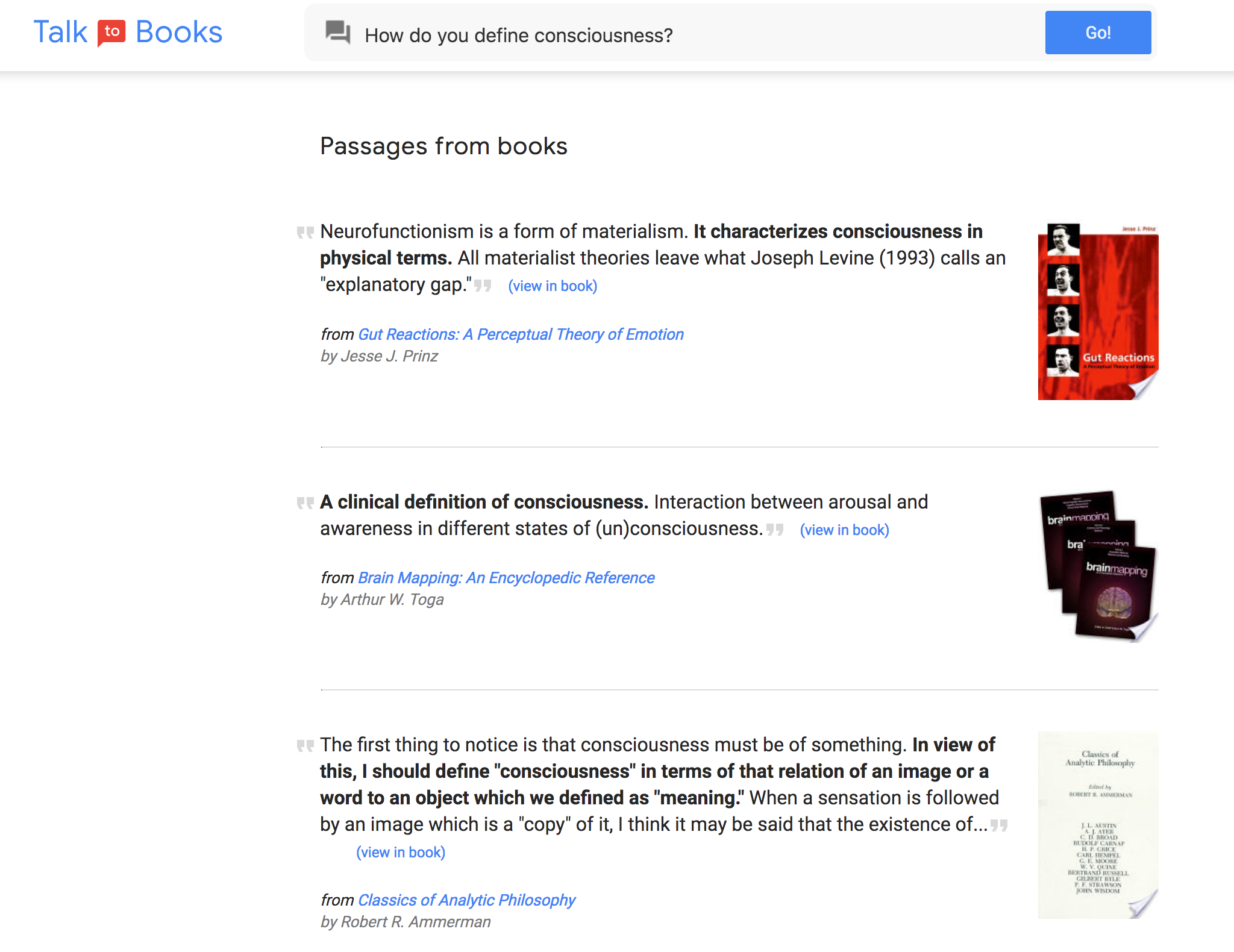This screenshot has height=952, width=1234.
Task: Click opening quote mark before "Neurofunctionism" passage
Action: (x=305, y=233)
